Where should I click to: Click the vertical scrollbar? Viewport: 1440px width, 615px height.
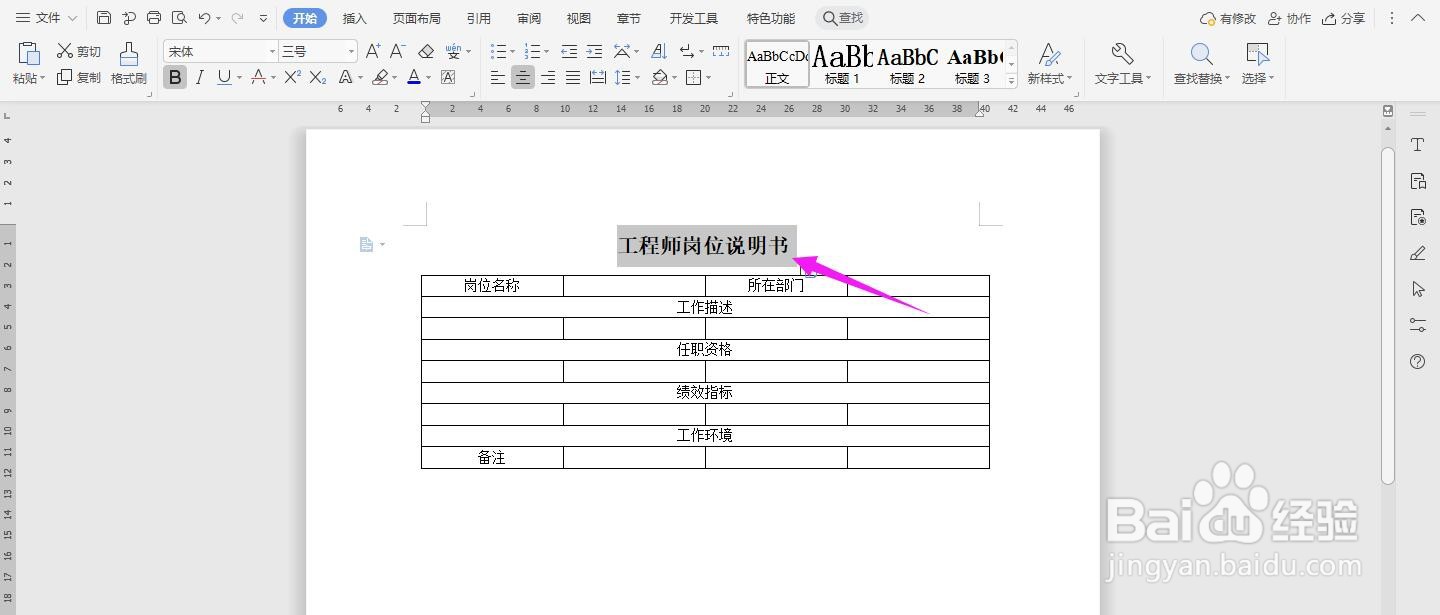point(1388,315)
